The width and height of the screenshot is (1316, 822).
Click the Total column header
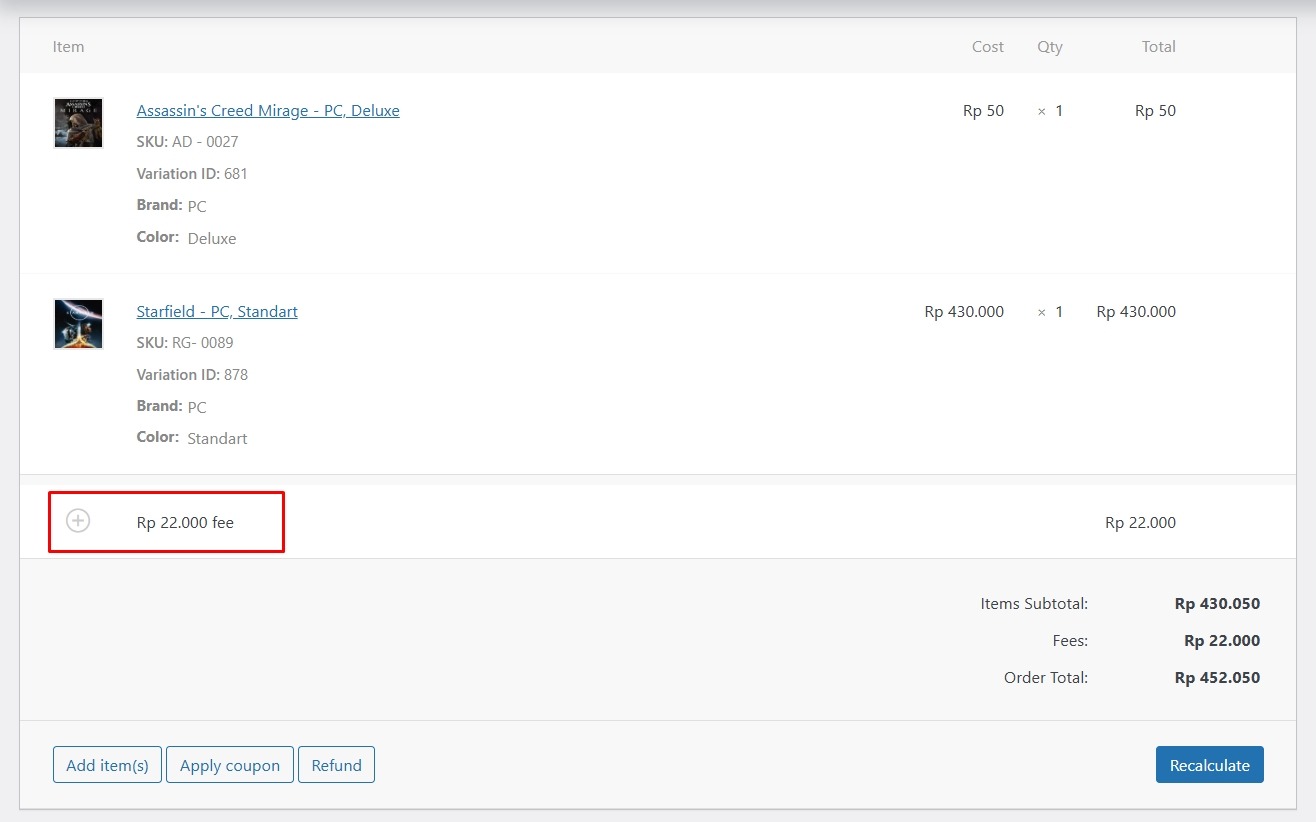(x=1159, y=47)
